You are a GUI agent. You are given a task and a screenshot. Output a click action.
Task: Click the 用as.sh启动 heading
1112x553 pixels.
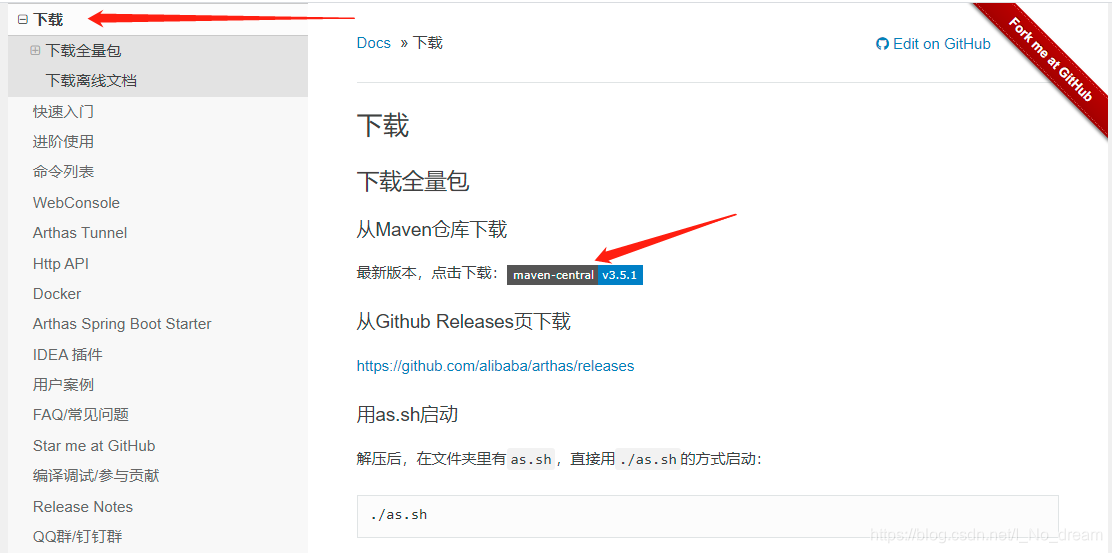tap(407, 414)
